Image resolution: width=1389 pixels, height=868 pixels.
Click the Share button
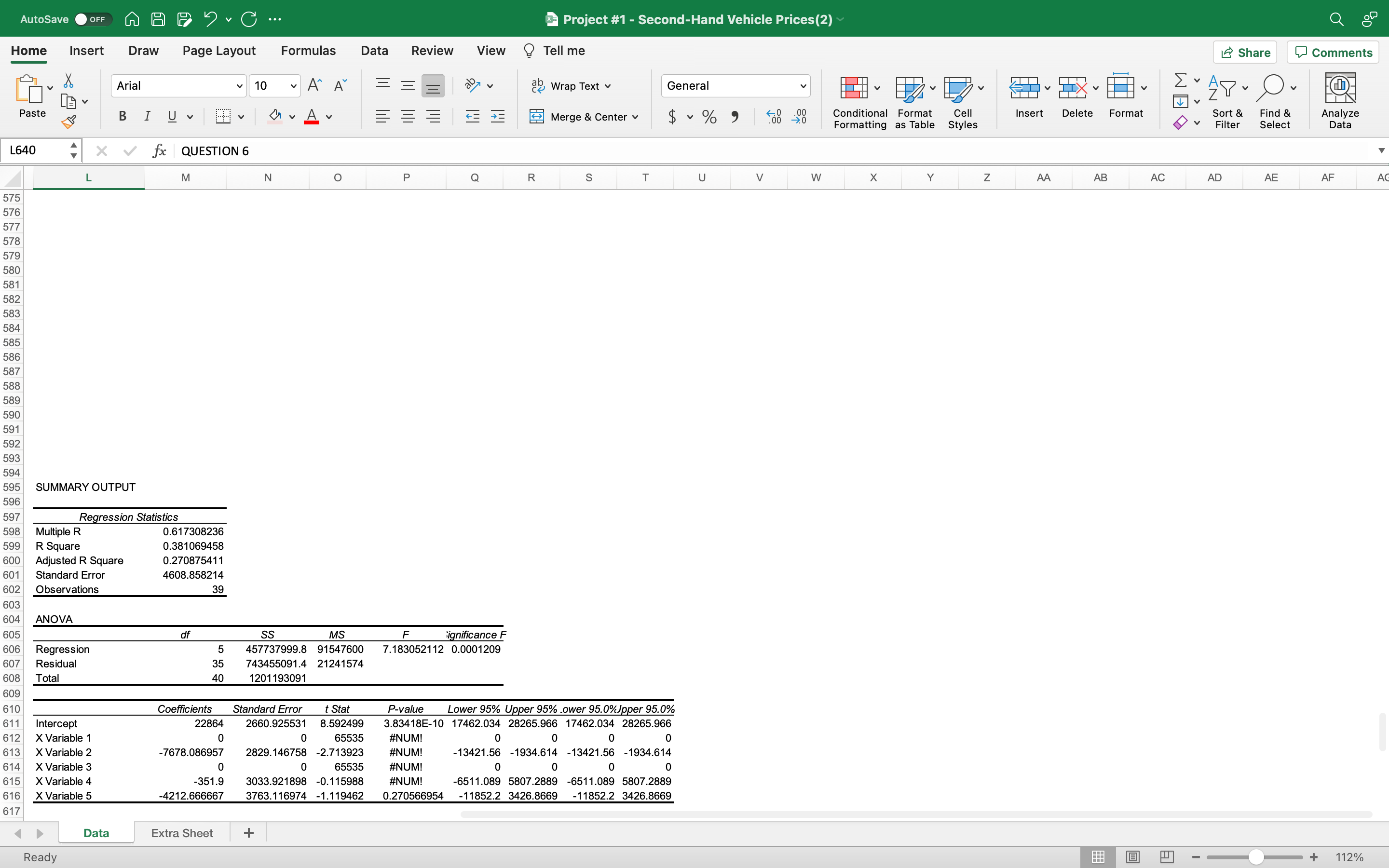point(1245,52)
